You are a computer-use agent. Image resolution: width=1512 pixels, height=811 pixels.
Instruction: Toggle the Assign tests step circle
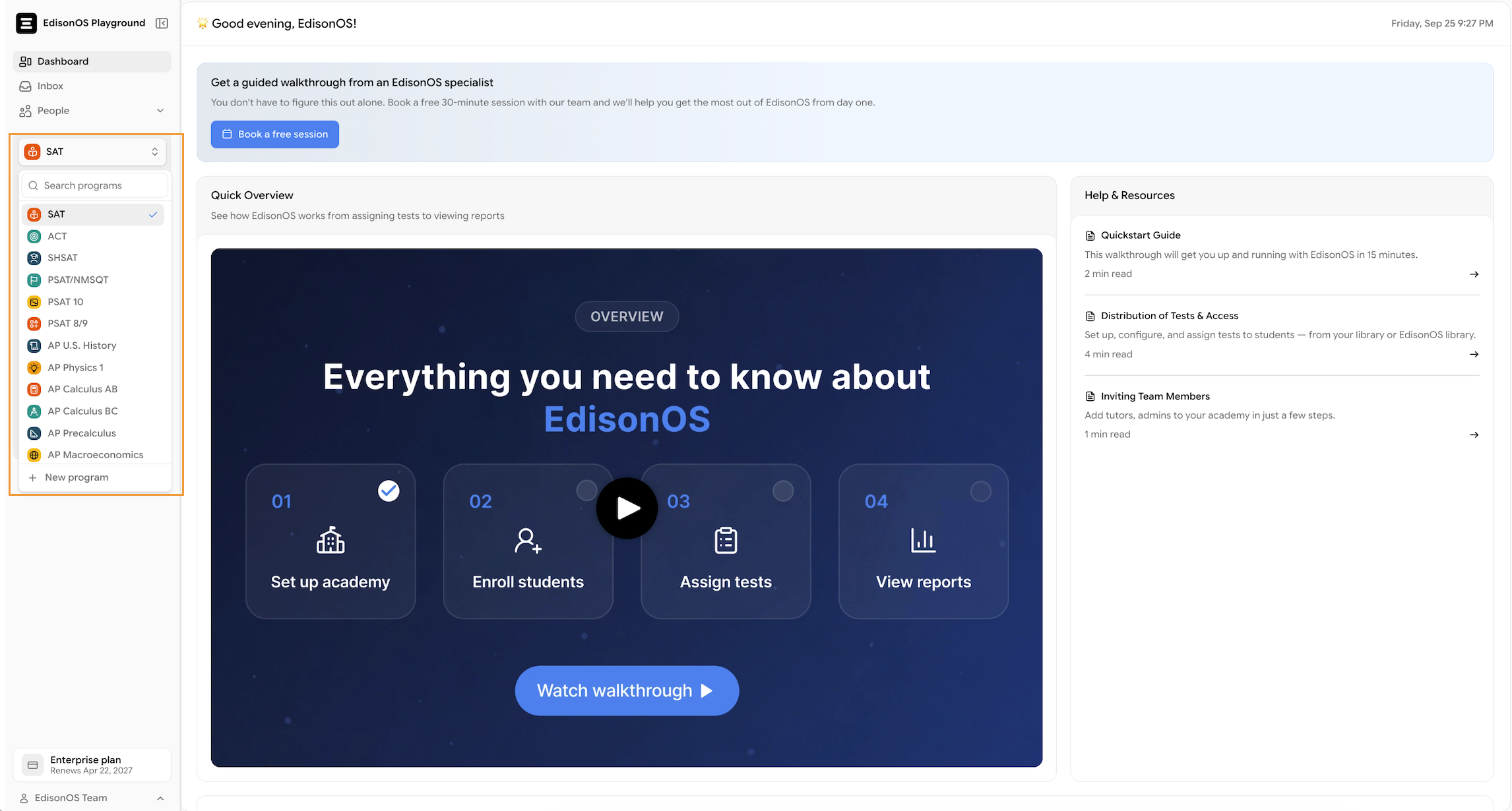[783, 491]
